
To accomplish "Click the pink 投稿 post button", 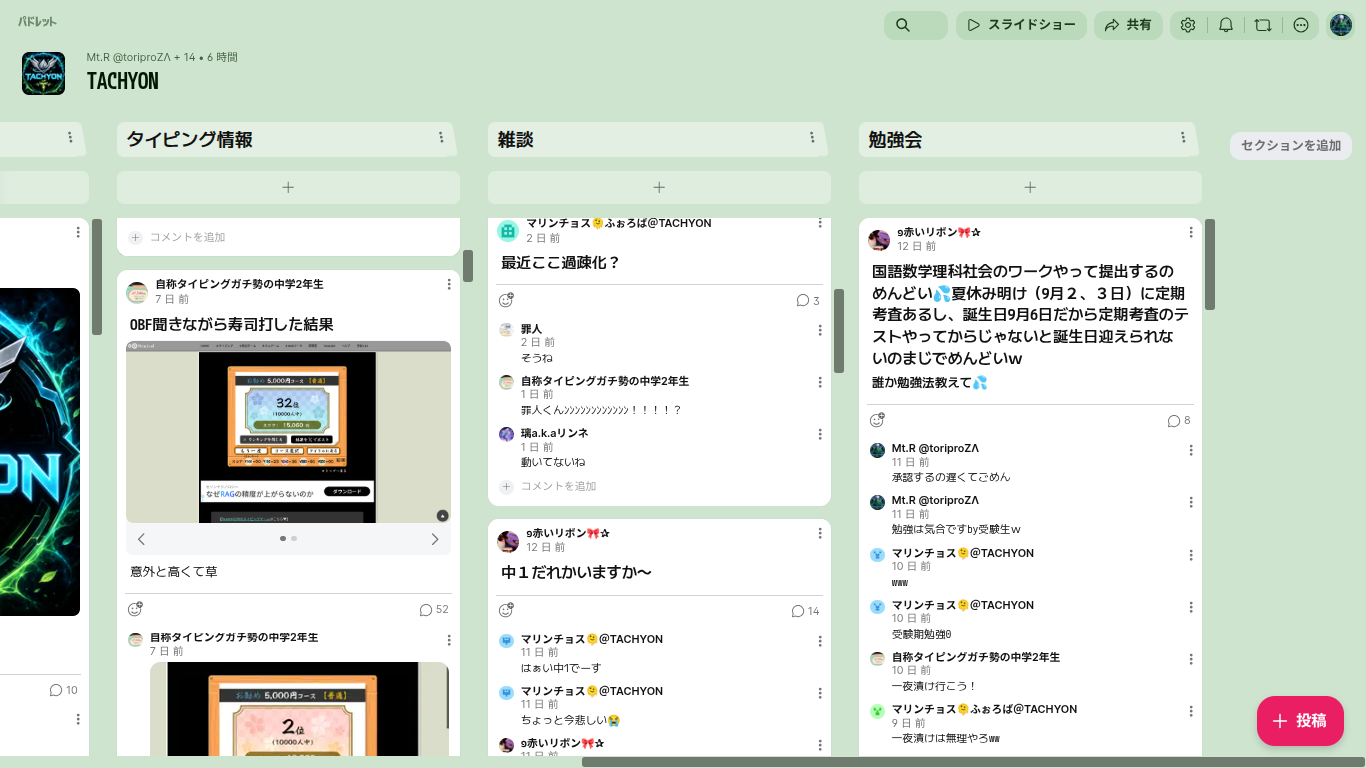I will click(1300, 721).
